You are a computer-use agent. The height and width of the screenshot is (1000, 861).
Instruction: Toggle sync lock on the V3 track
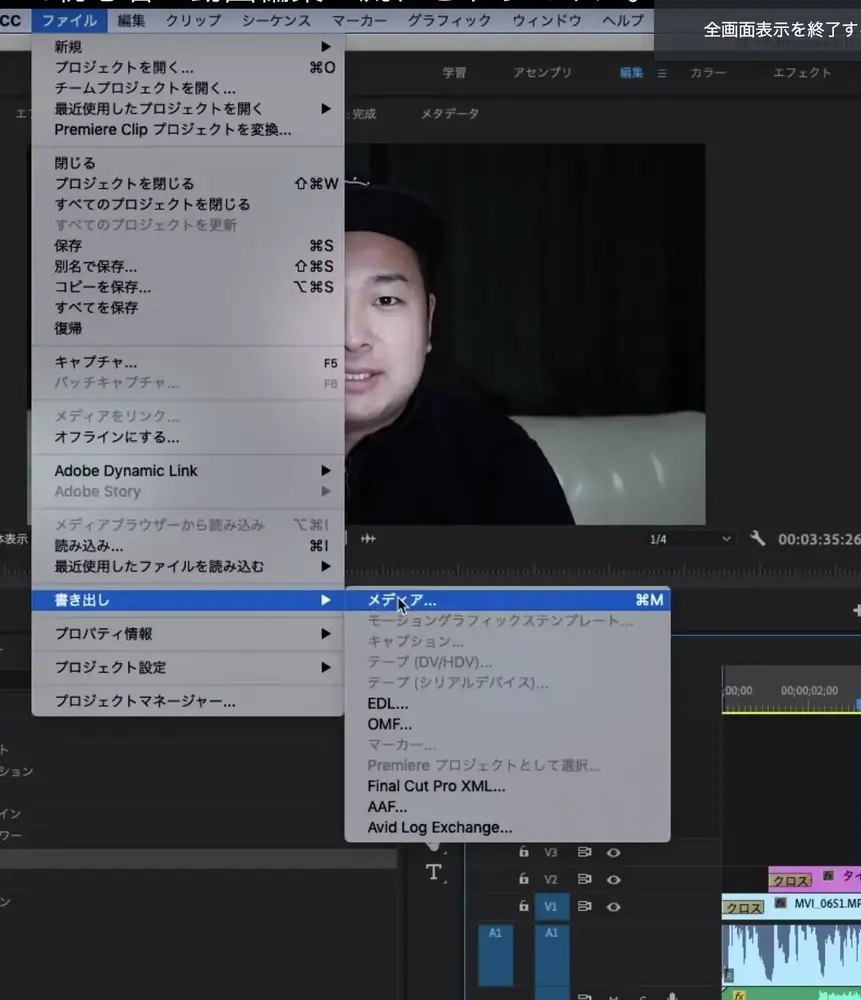(584, 852)
